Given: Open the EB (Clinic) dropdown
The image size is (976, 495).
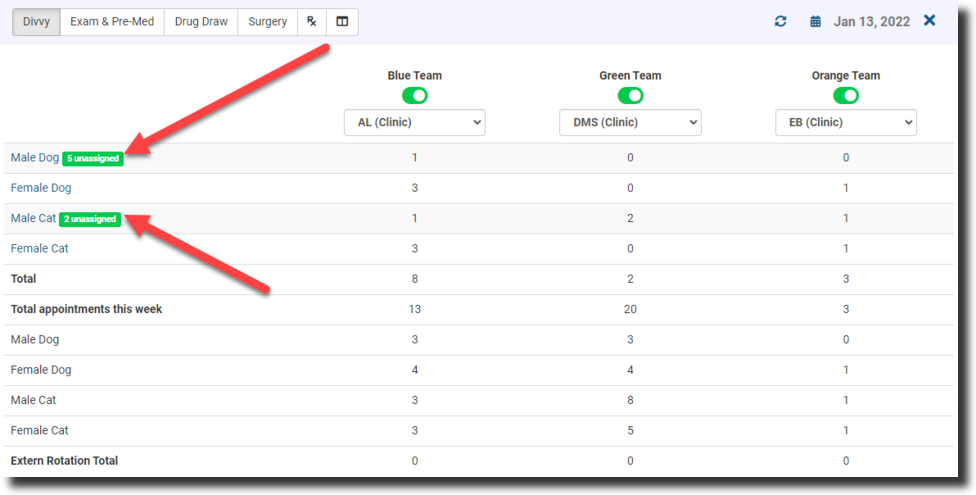Looking at the screenshot, I should (x=846, y=123).
